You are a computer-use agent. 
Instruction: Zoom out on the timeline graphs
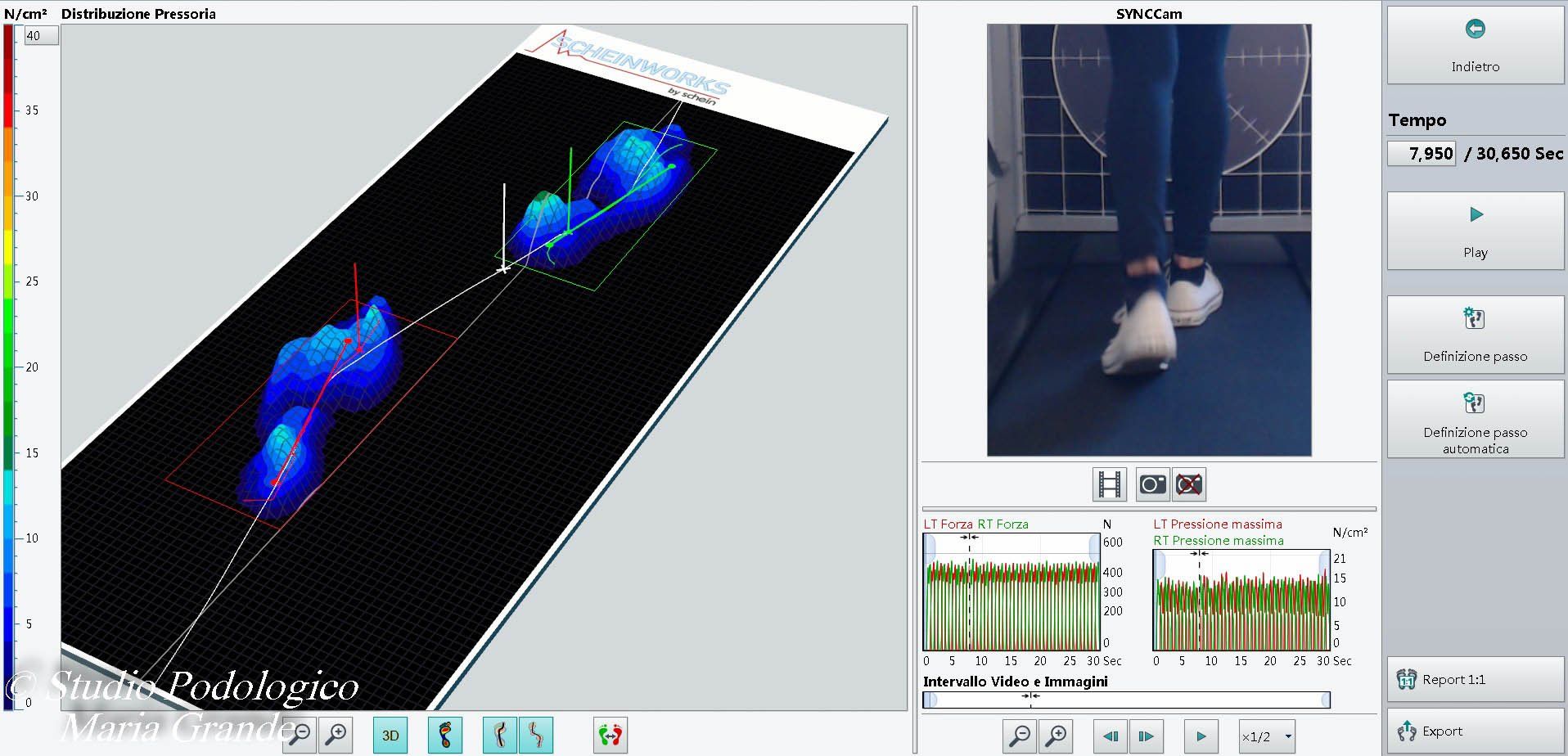pos(1021,736)
